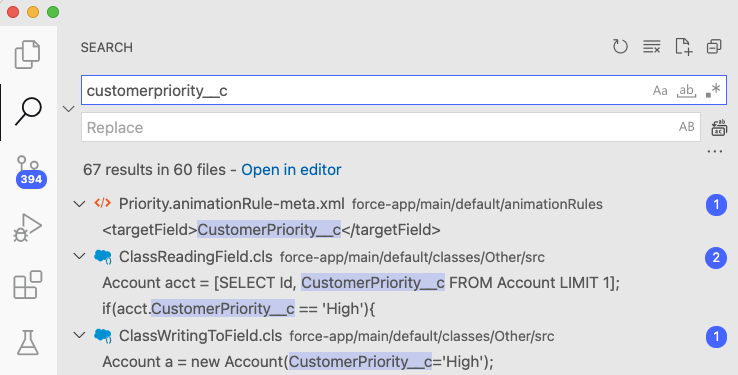Screen dimensions: 738x375
Task: Click Salesforce cloud icon of ClassReadingField.cls
Action: point(103,256)
